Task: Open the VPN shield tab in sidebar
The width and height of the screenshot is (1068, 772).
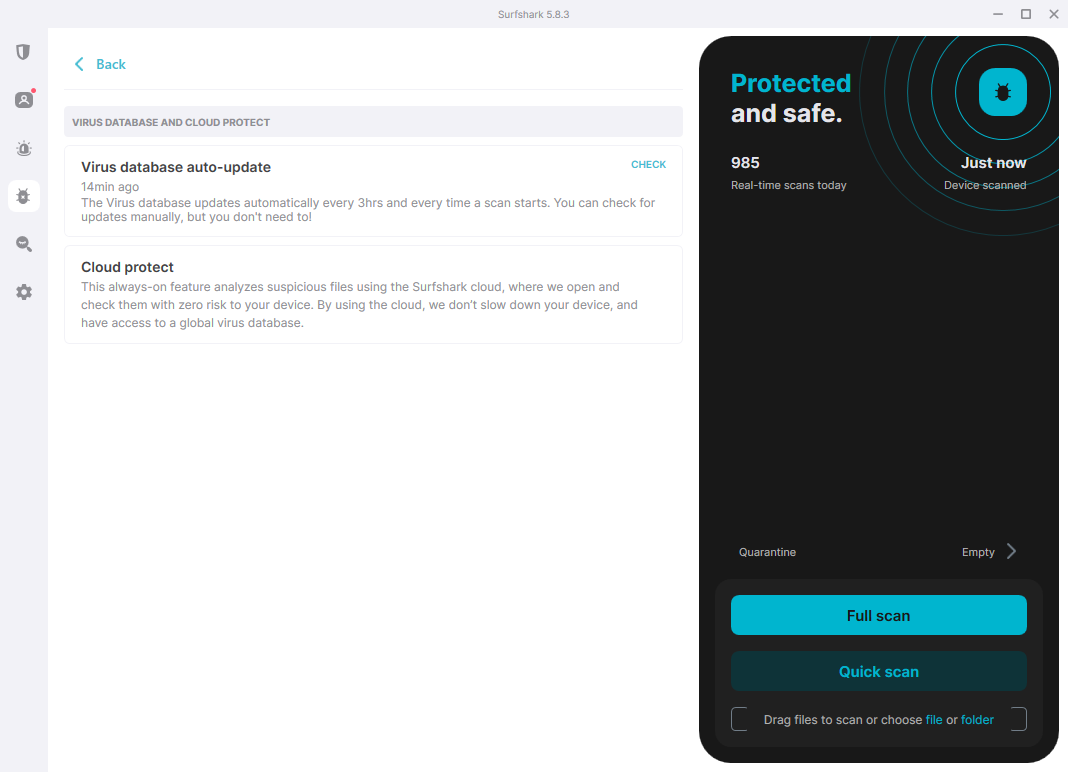Action: (x=23, y=52)
